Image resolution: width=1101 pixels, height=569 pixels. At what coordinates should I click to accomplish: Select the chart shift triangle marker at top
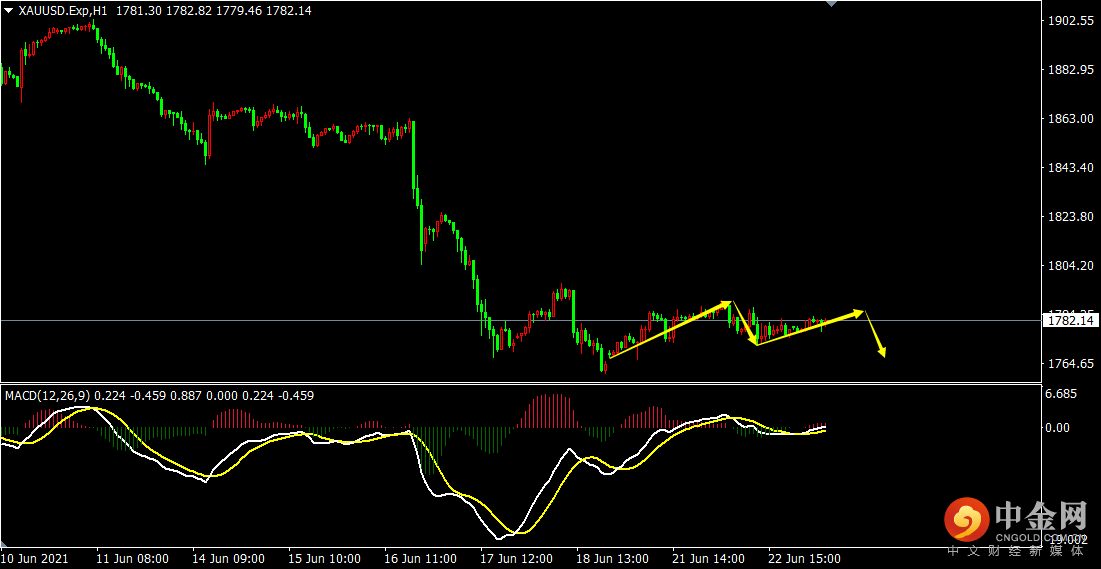pos(831,4)
